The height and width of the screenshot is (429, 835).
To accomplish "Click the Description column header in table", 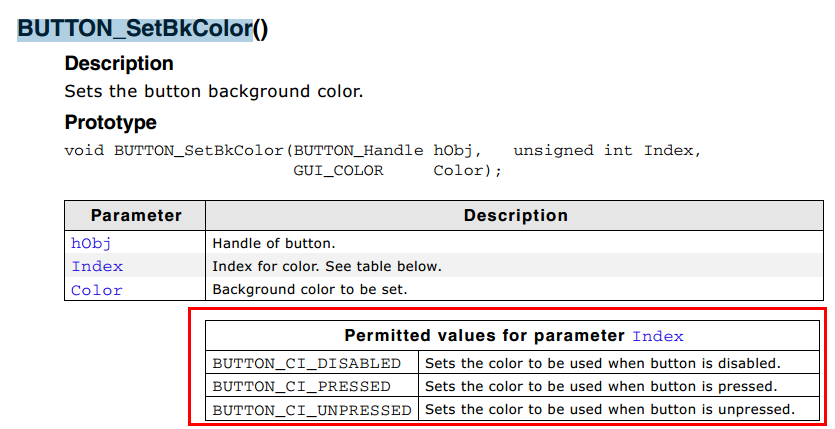I will tap(515, 216).
